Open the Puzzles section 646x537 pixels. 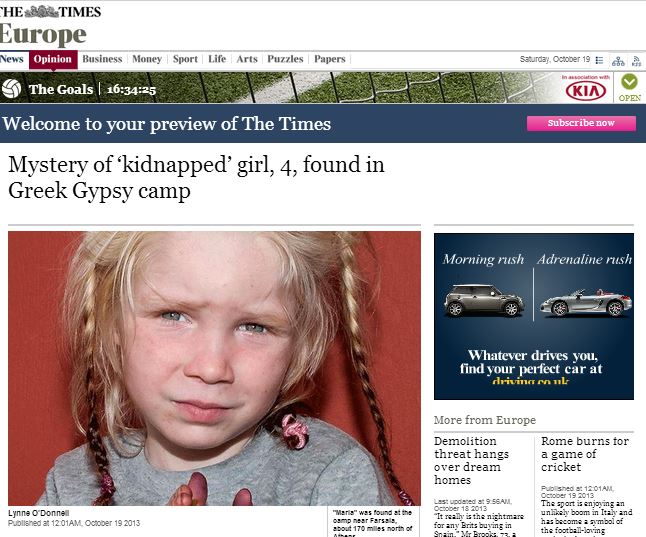click(x=285, y=59)
